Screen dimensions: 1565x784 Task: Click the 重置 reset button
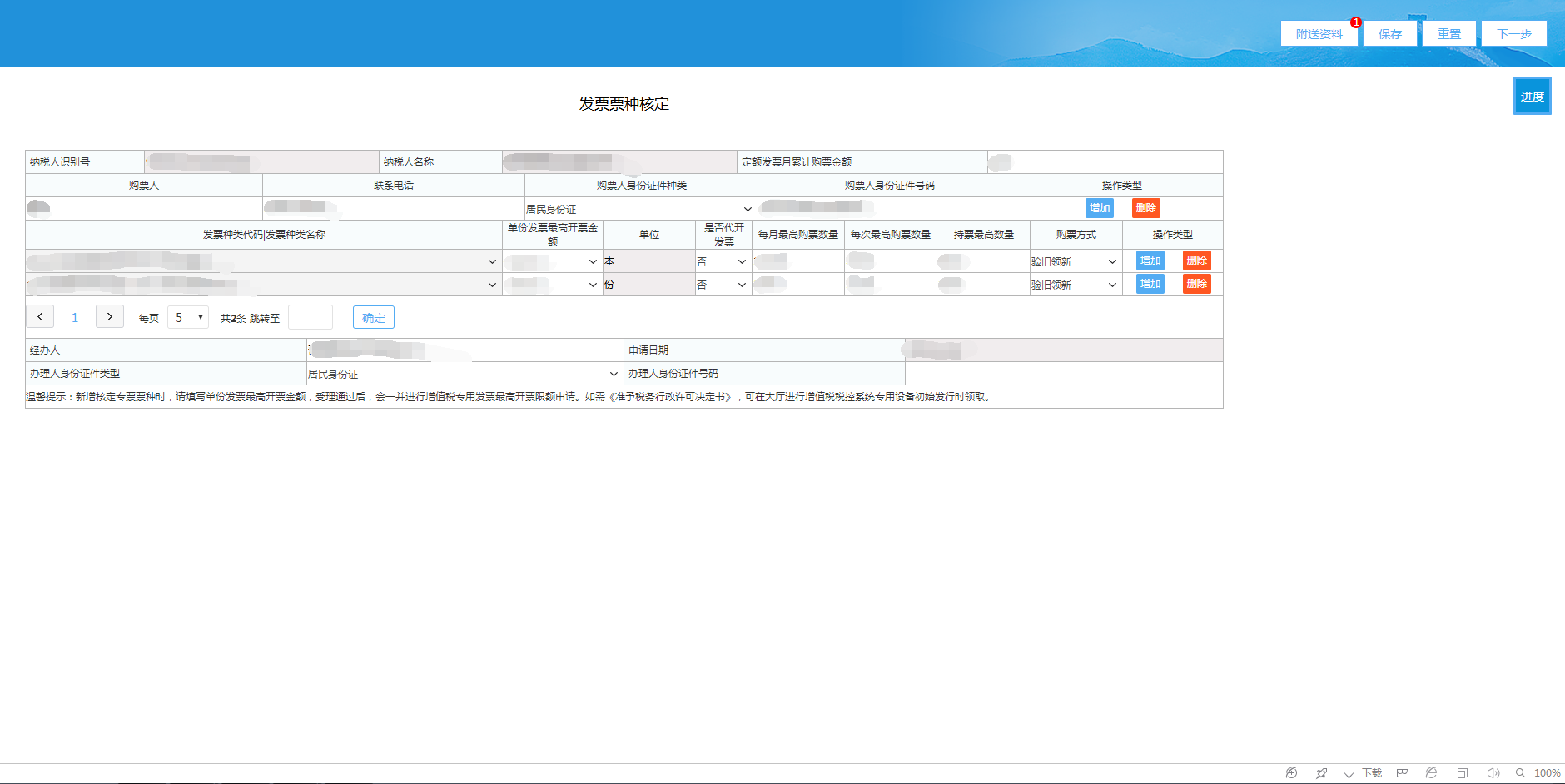(1449, 33)
